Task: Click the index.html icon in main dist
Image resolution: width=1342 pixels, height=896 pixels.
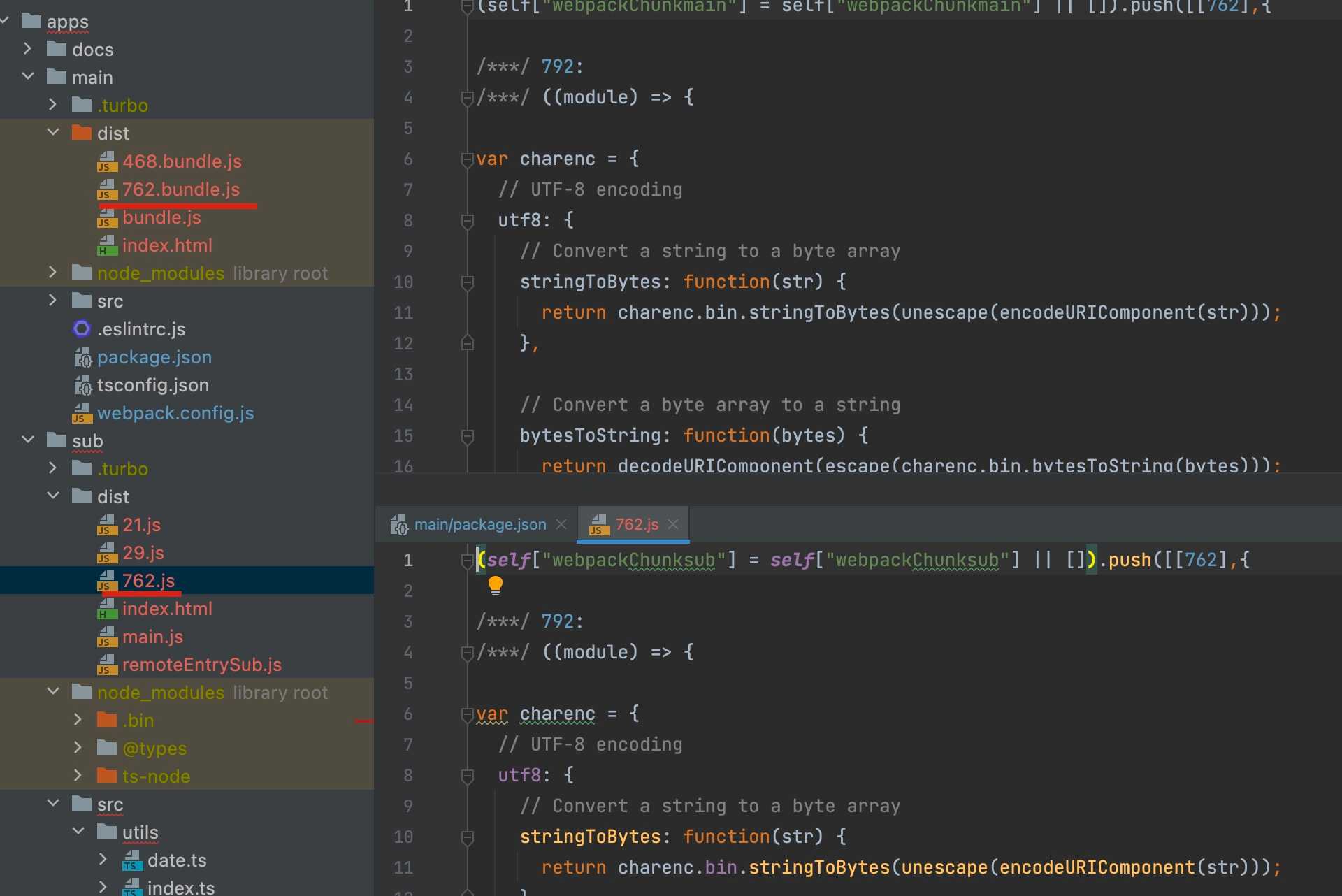Action: point(107,245)
